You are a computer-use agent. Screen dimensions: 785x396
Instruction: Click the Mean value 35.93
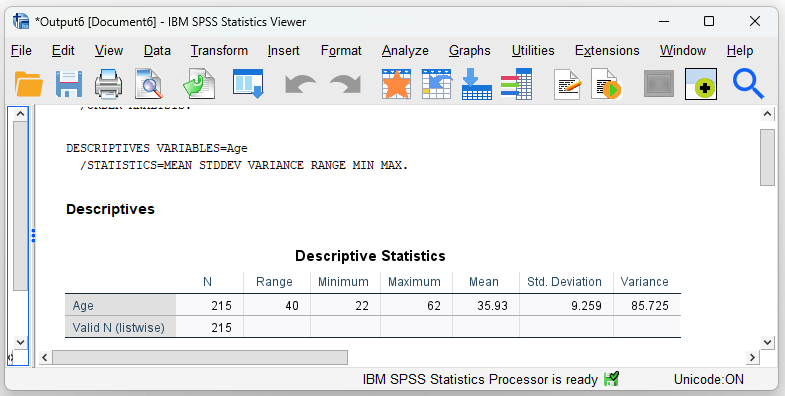point(492,305)
